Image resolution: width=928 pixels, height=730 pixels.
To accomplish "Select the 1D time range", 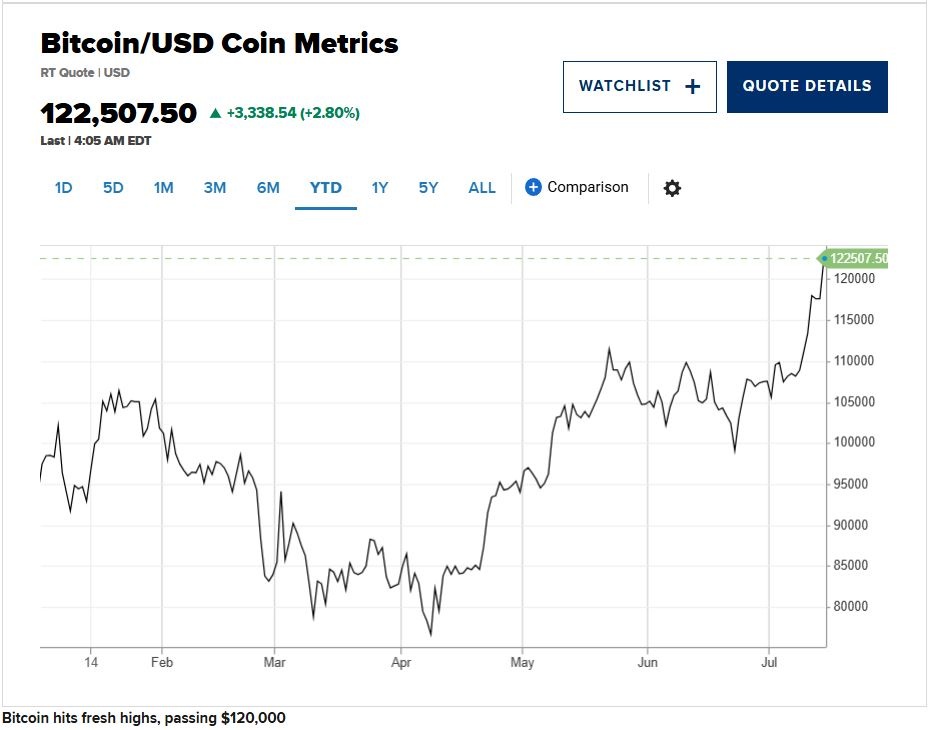I will (63, 188).
